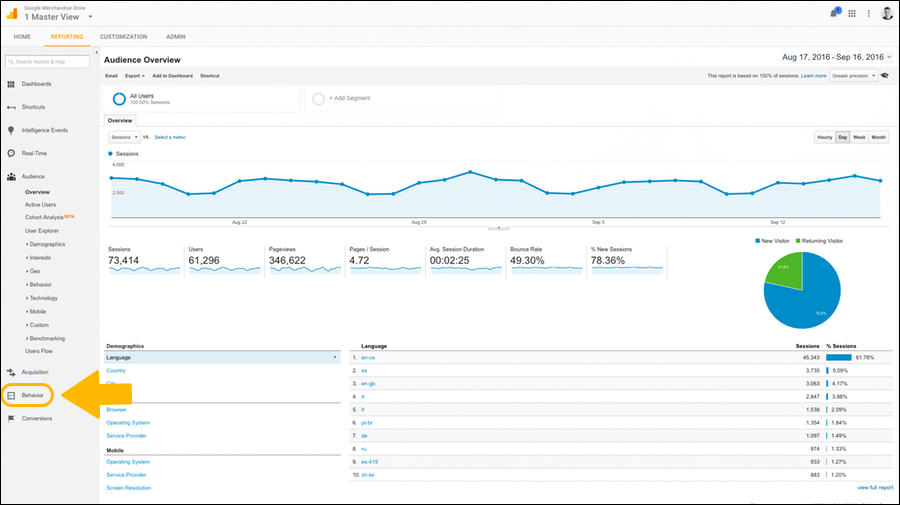Click the education graduation cap icon

click(885, 76)
